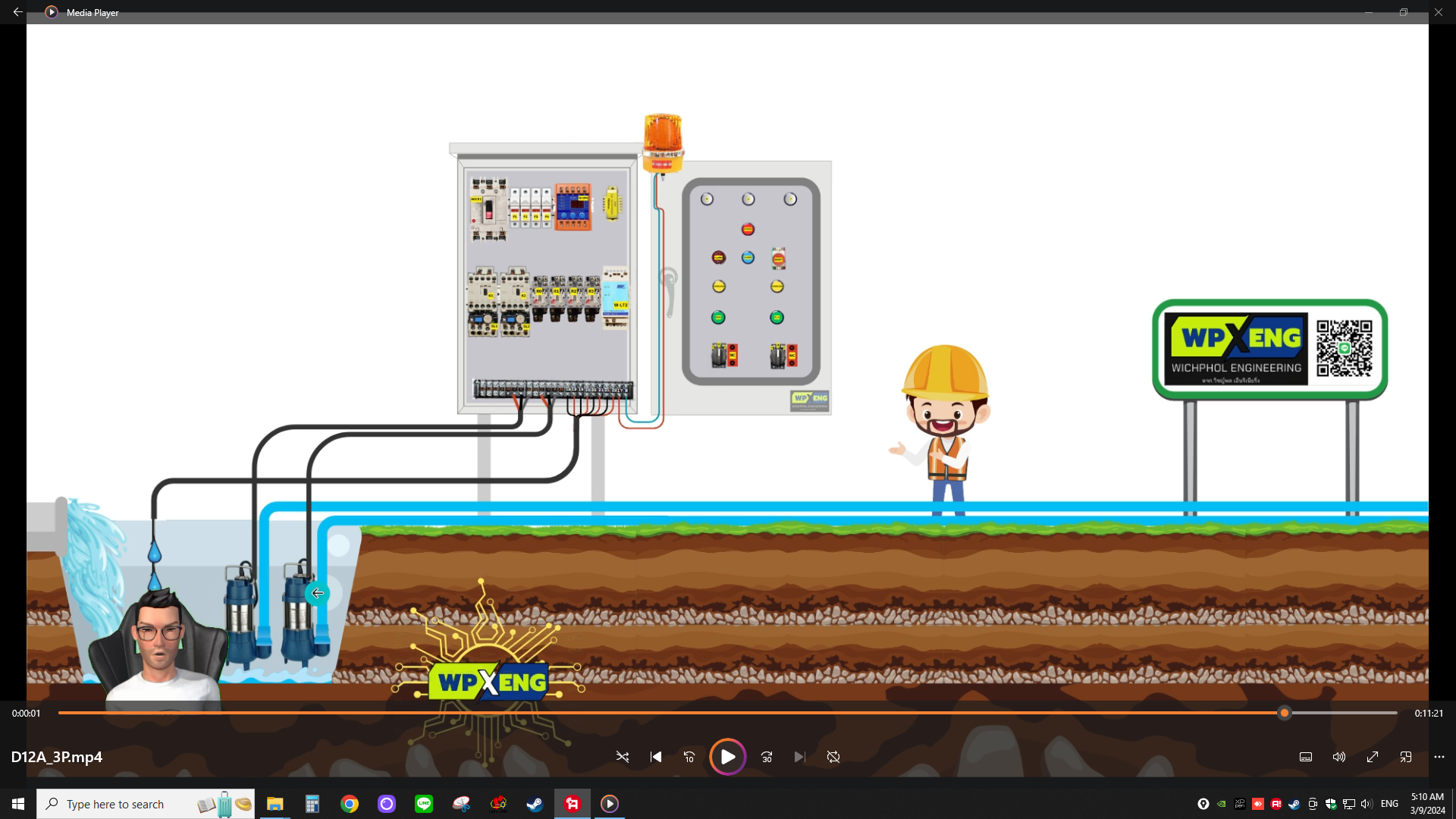This screenshot has width=1456, height=819.
Task: Click the D12A_3P.mp4 file title
Action: pos(57,757)
